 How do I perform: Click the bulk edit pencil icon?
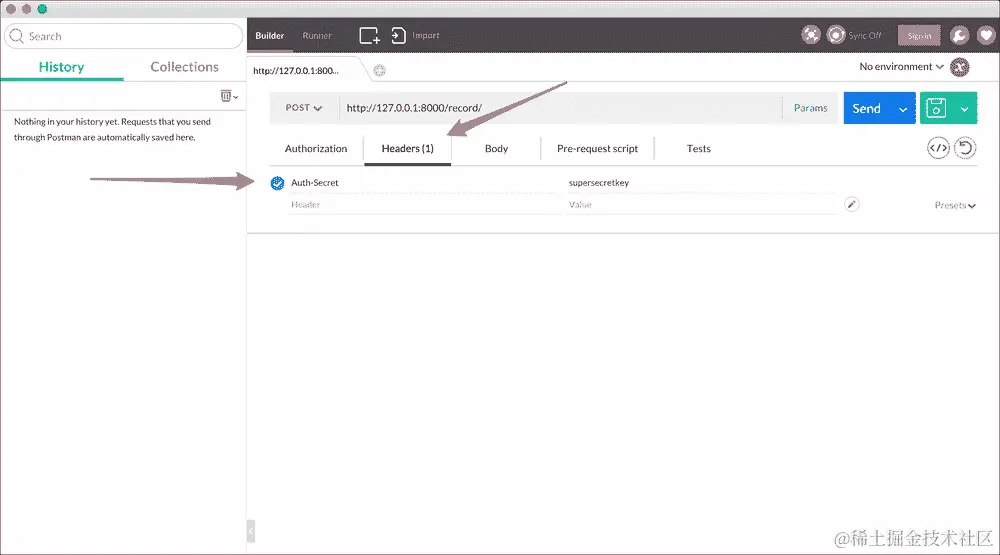click(x=851, y=204)
